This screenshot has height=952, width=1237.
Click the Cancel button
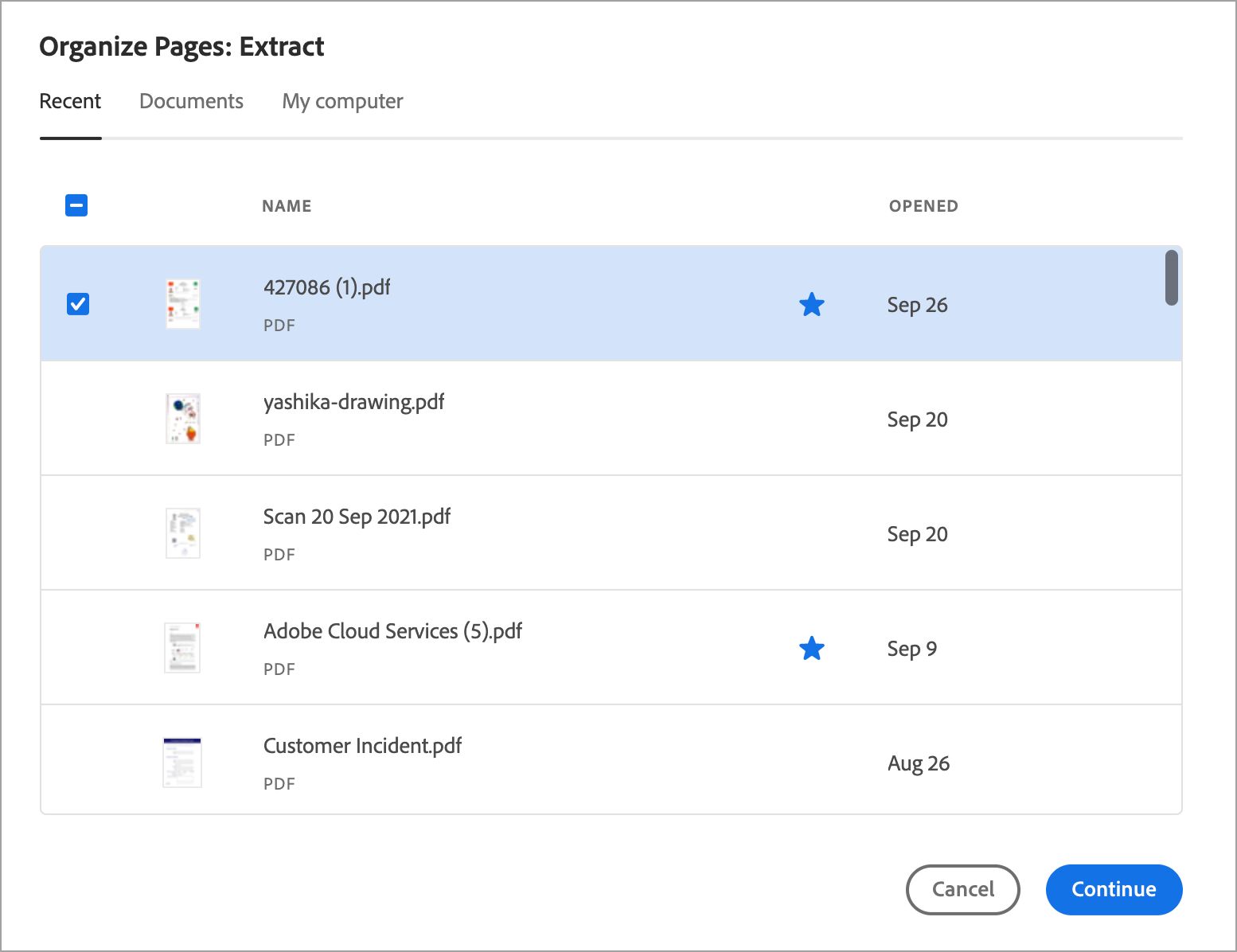(962, 889)
